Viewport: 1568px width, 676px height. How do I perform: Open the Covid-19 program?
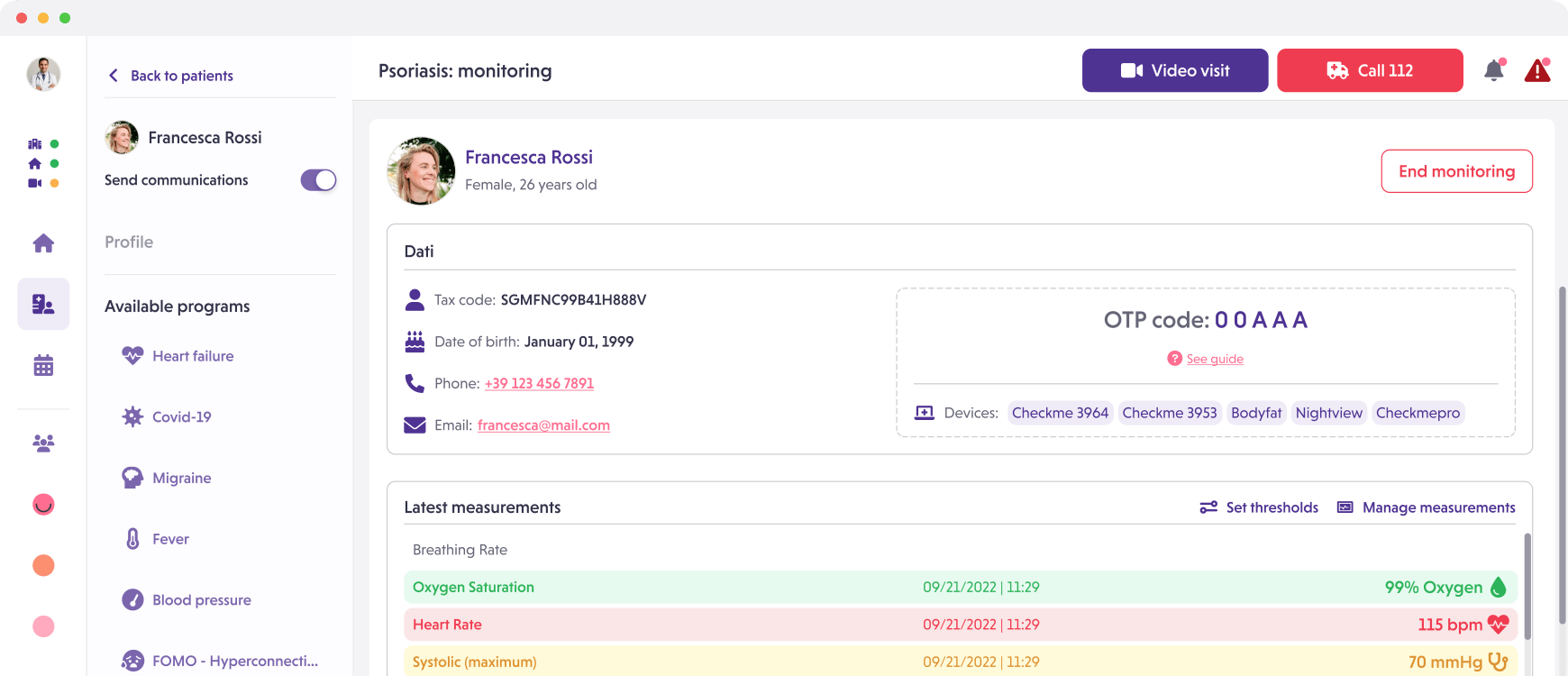(x=181, y=417)
